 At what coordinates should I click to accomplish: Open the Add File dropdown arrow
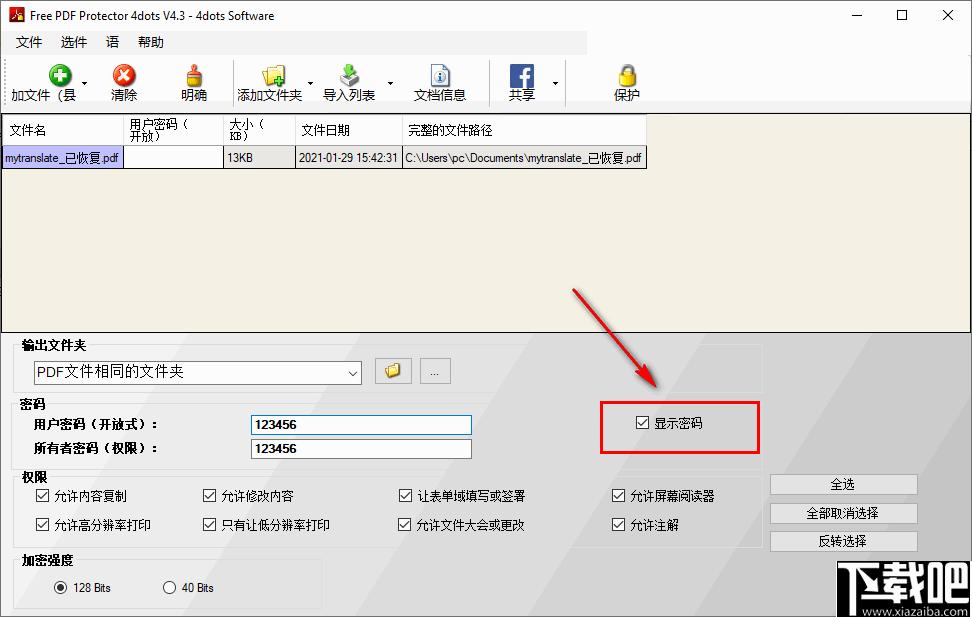(x=84, y=83)
